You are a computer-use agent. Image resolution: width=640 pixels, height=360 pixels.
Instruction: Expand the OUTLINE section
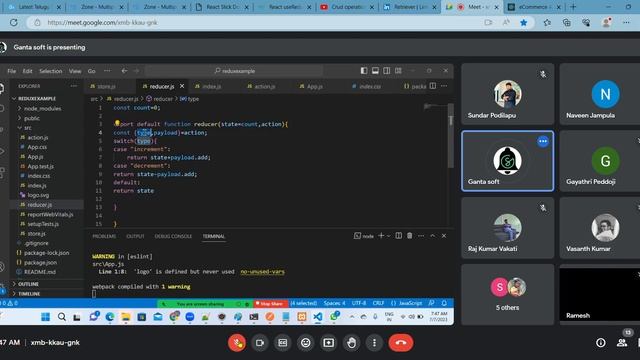[x=28, y=284]
